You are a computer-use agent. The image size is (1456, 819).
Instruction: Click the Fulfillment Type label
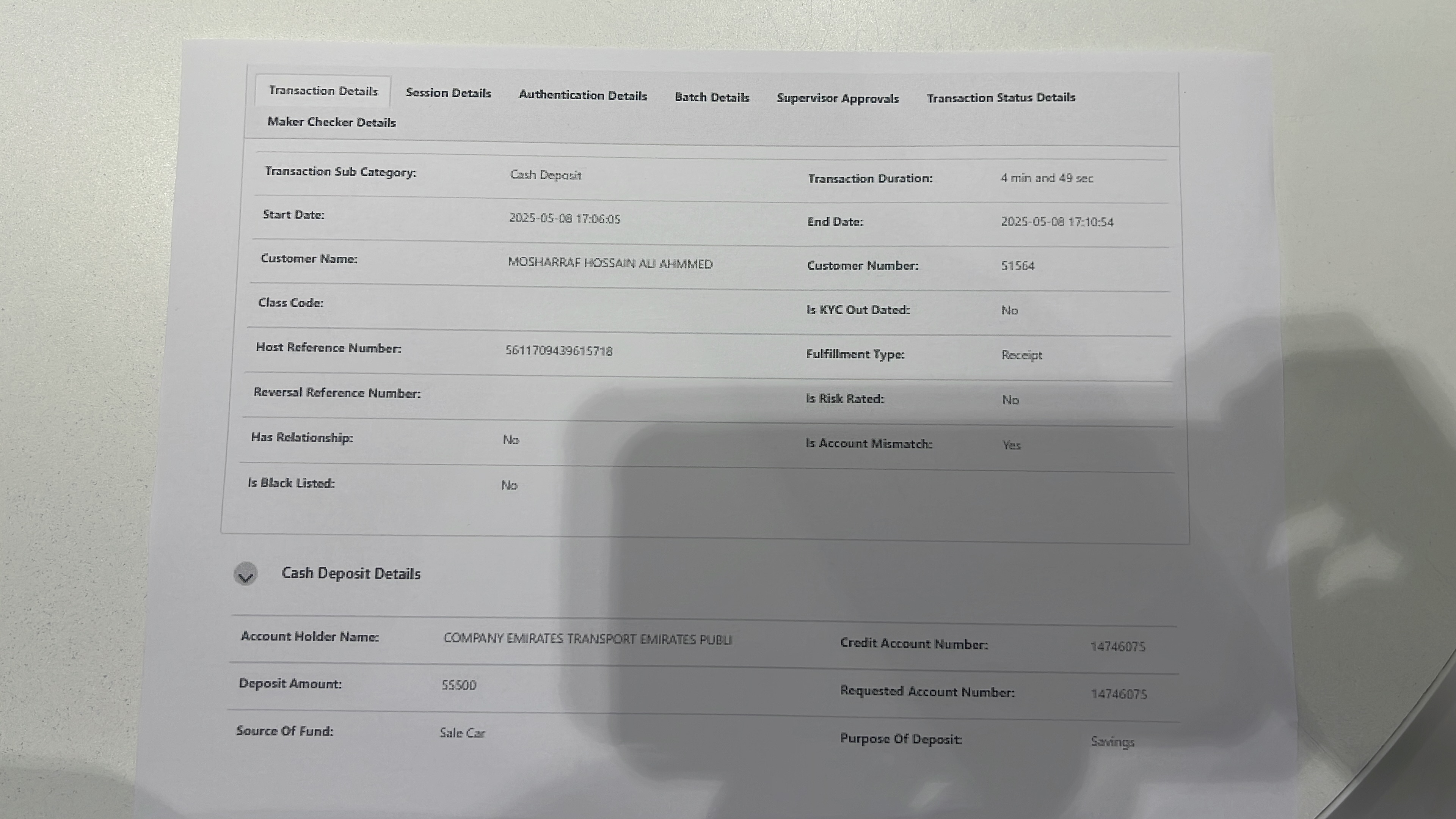[x=855, y=355]
